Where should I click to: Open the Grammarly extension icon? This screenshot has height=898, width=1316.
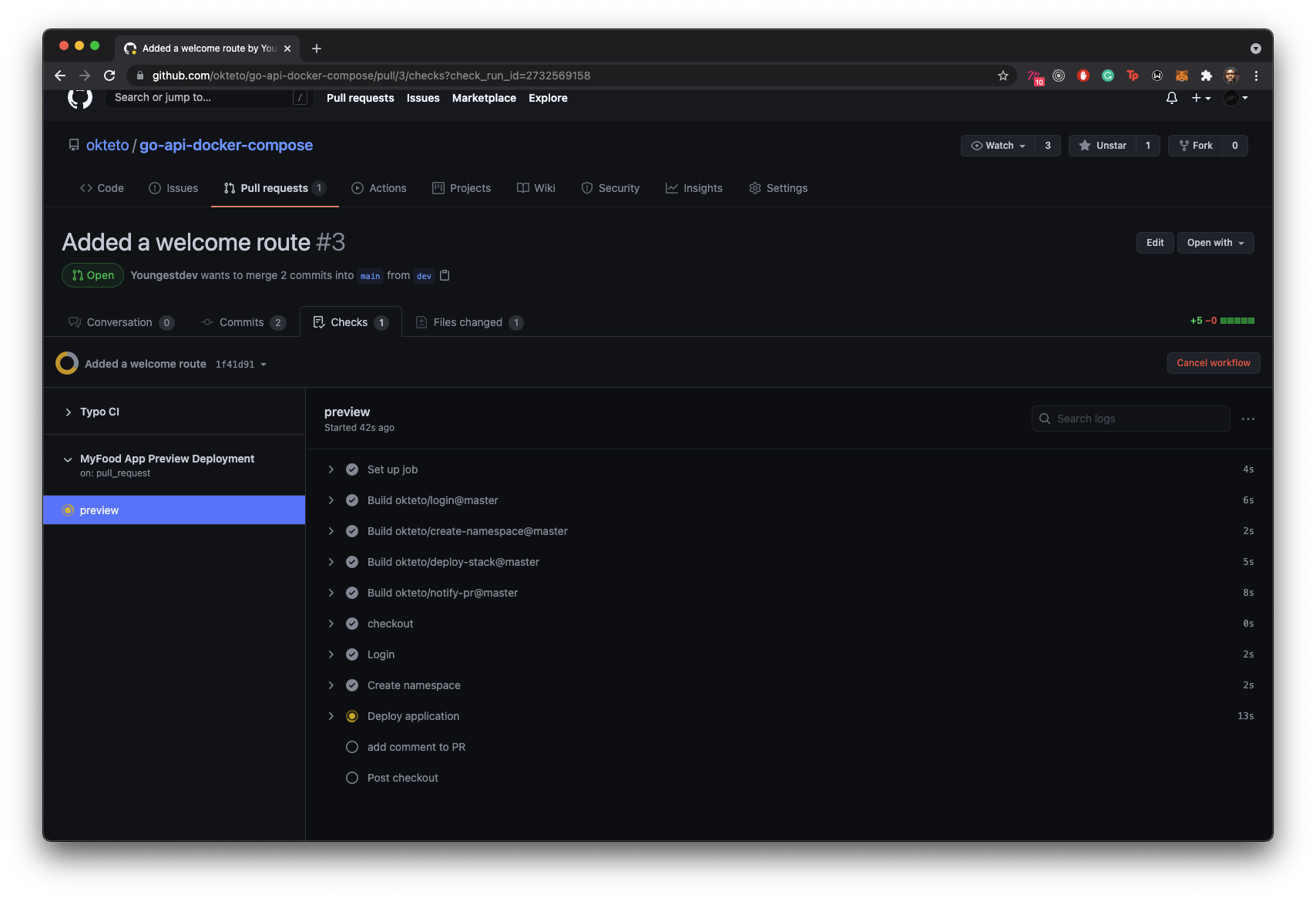(x=1108, y=76)
